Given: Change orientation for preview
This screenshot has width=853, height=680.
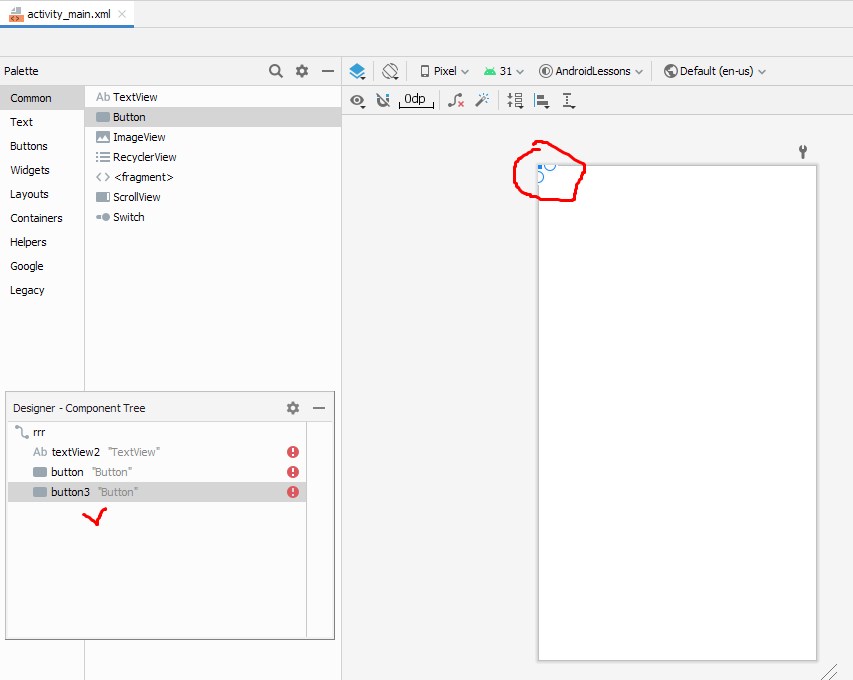Looking at the screenshot, I should point(390,71).
